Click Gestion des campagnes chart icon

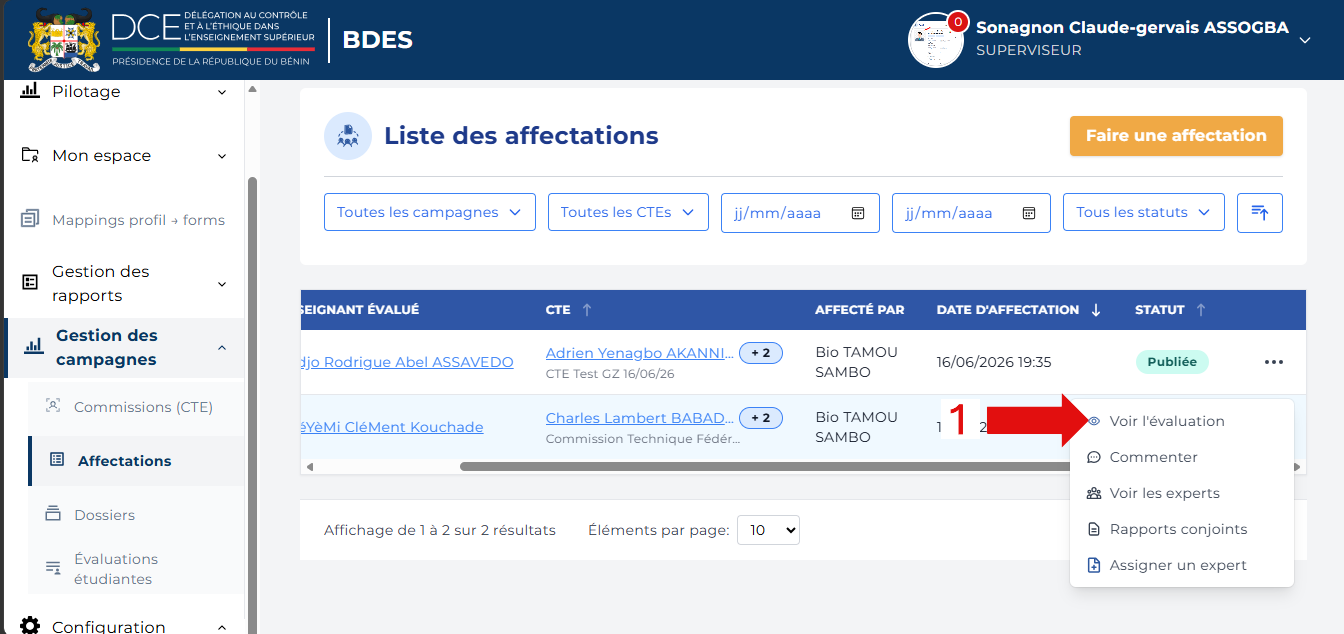(34, 347)
